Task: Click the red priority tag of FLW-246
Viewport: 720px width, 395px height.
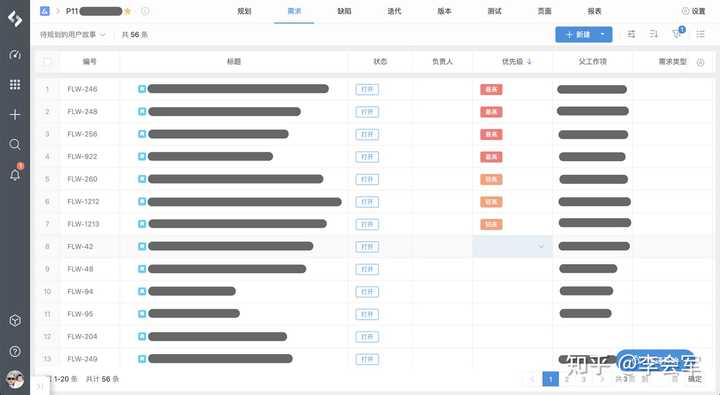Action: (491, 89)
